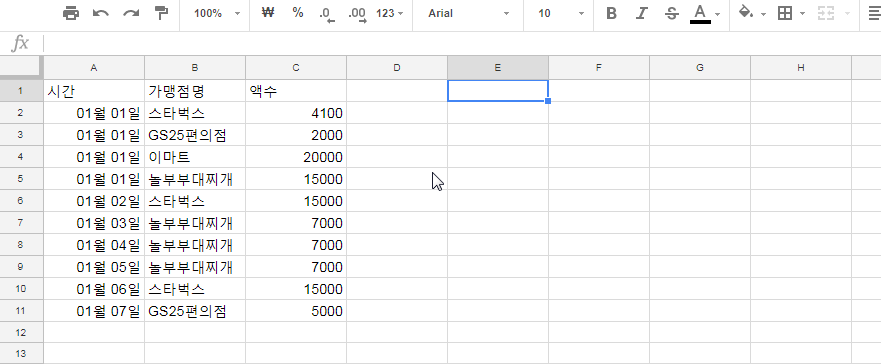The height and width of the screenshot is (364, 881).
Task: Toggle strikethrough formatting
Action: pos(671,13)
